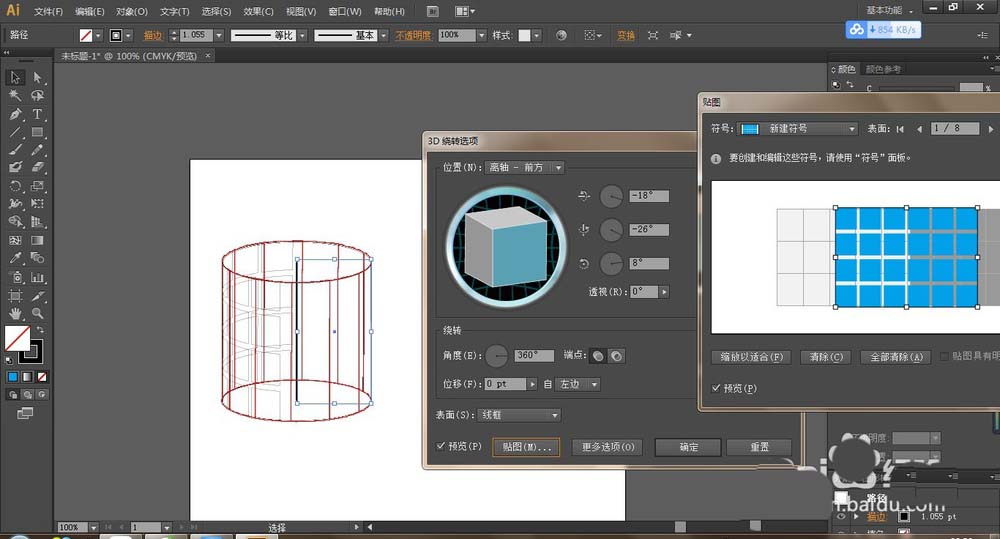Select Draw Normal mode
Viewport: 1000px width, 539px height.
(13, 395)
